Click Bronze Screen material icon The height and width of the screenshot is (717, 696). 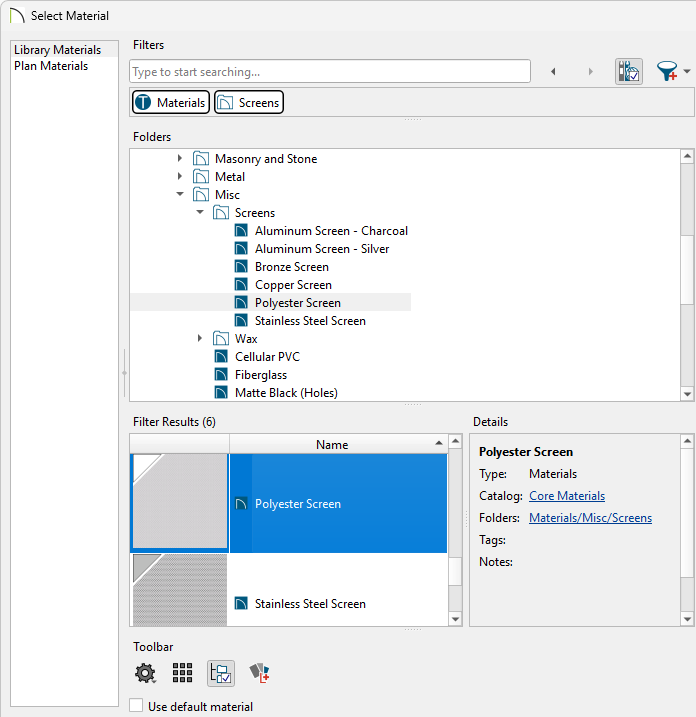tap(241, 267)
